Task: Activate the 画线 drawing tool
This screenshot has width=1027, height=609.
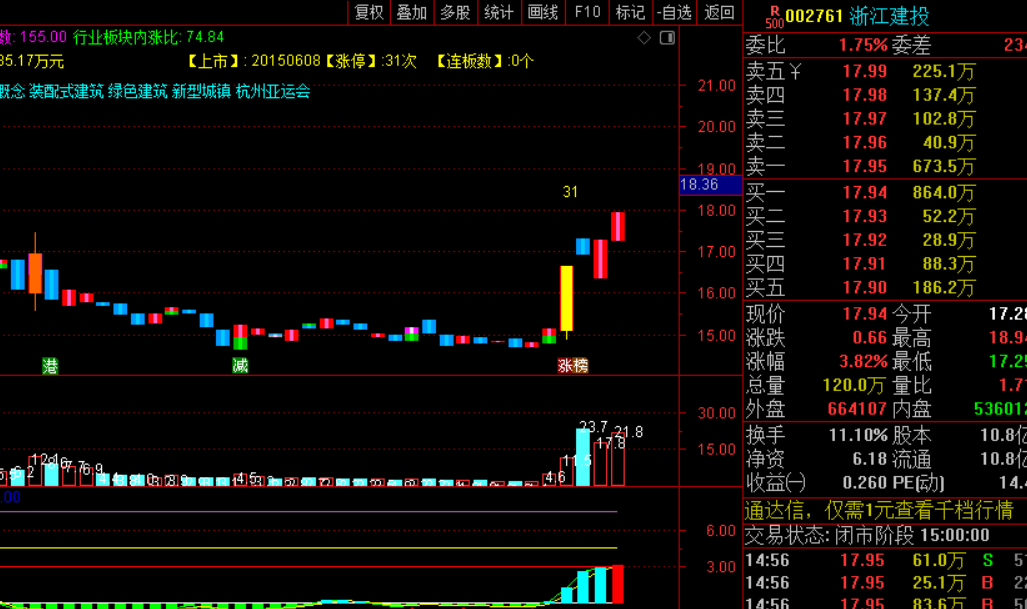Action: click(x=543, y=12)
